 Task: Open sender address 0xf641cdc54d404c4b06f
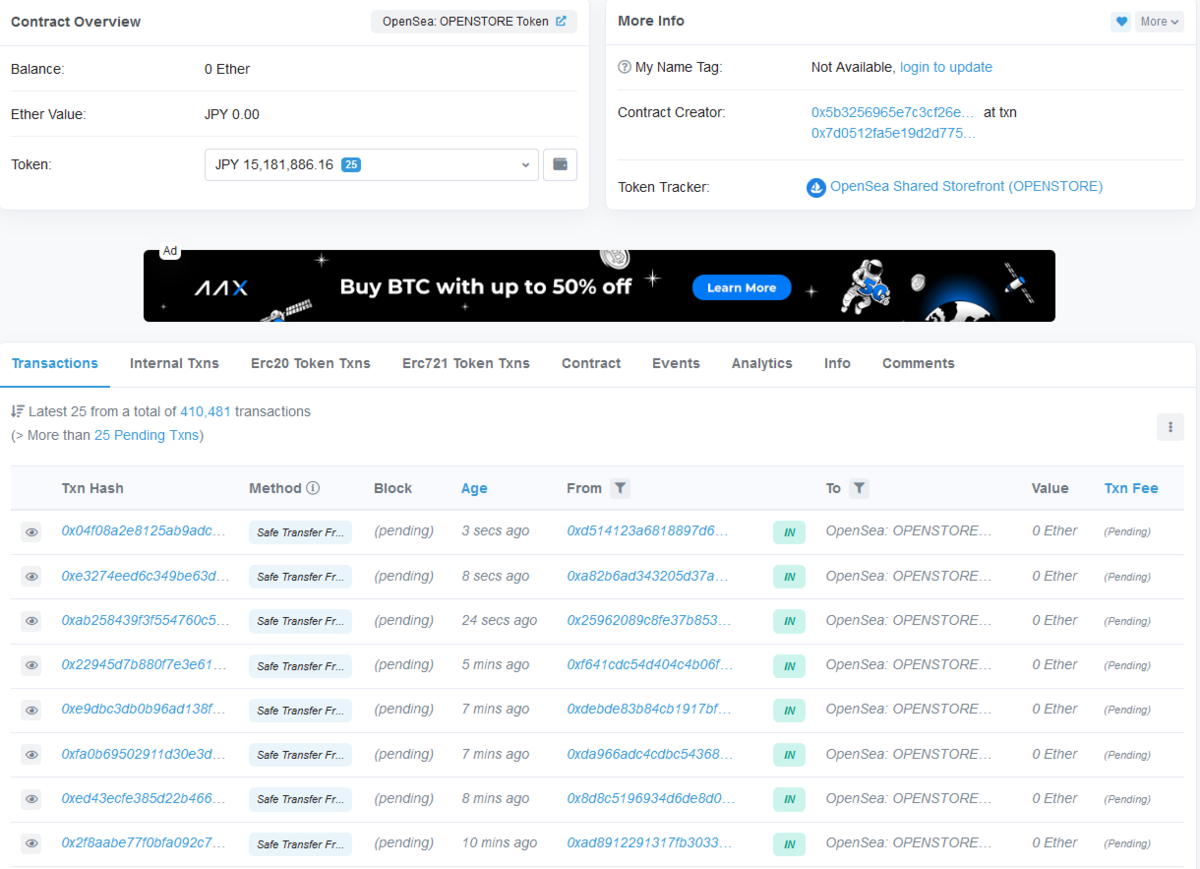point(650,664)
